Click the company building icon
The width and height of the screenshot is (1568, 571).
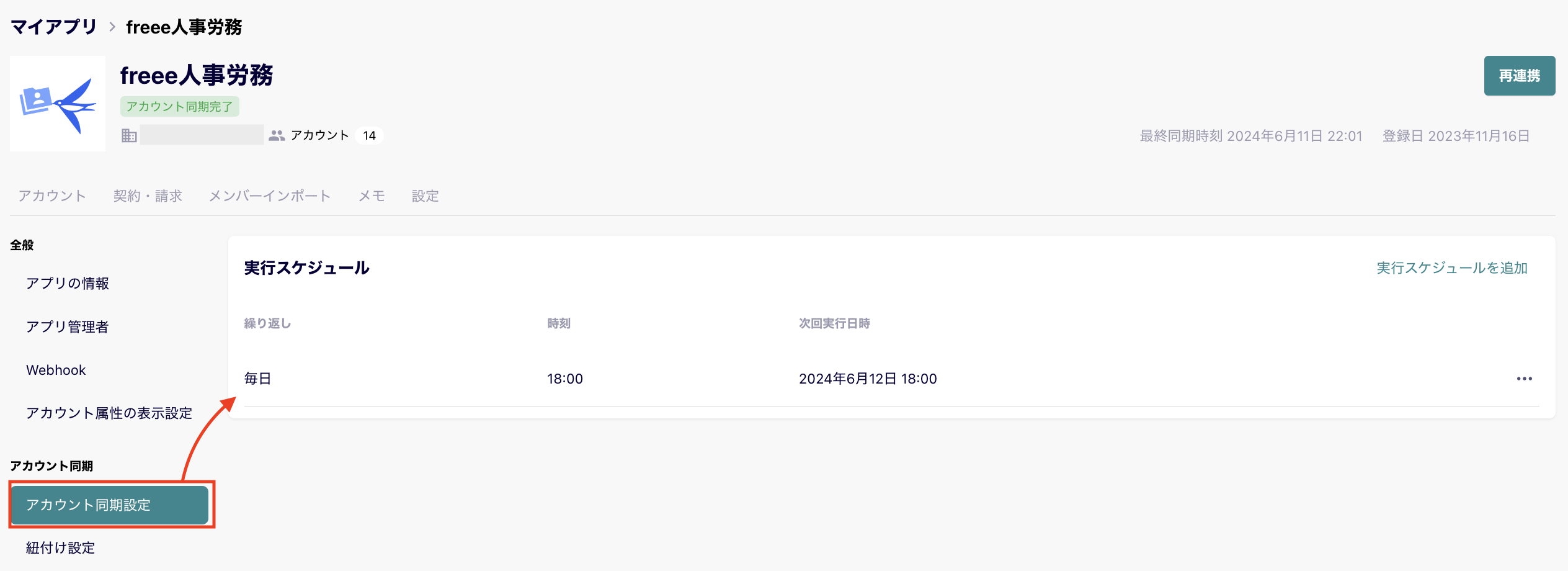[129, 135]
